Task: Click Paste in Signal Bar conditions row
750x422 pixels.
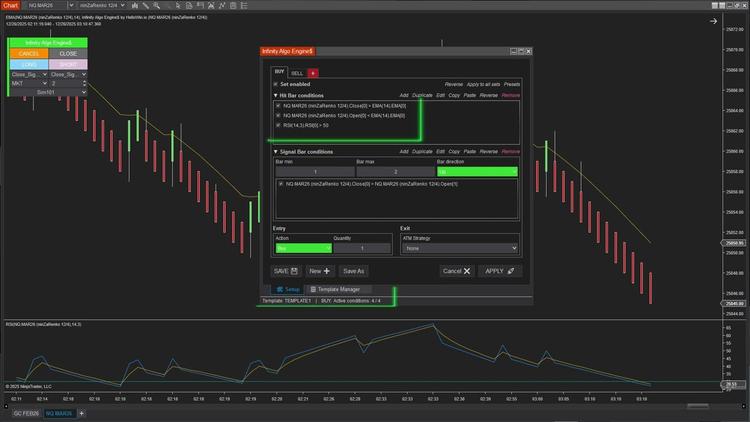Action: click(x=469, y=152)
